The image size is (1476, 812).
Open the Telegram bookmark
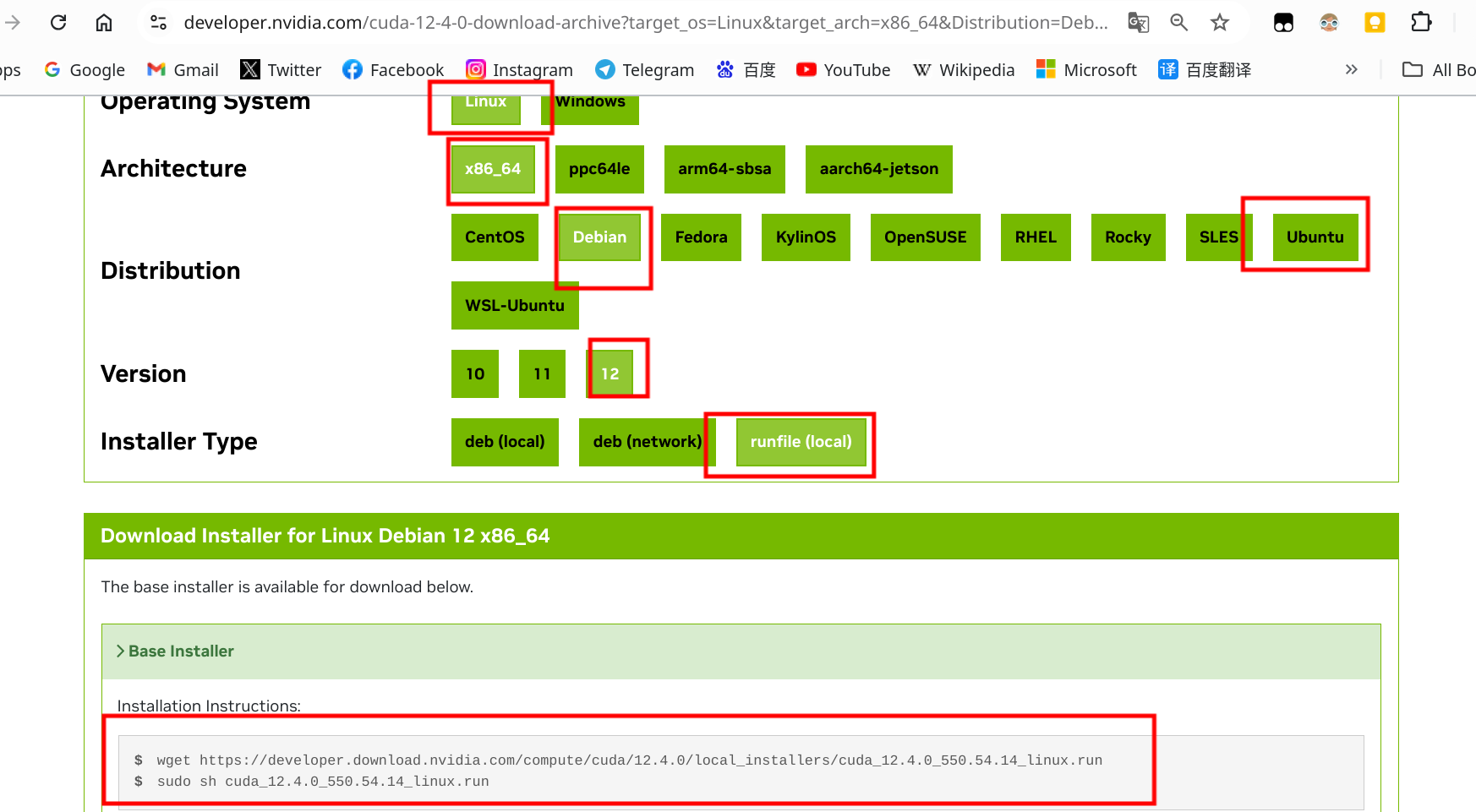click(644, 70)
